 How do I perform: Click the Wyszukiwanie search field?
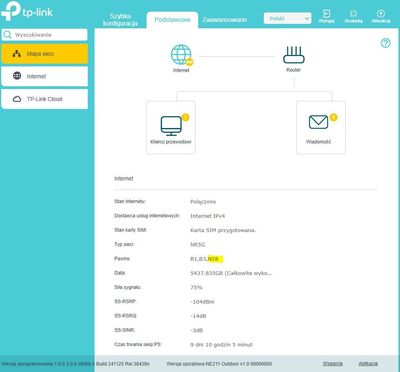tap(45, 35)
